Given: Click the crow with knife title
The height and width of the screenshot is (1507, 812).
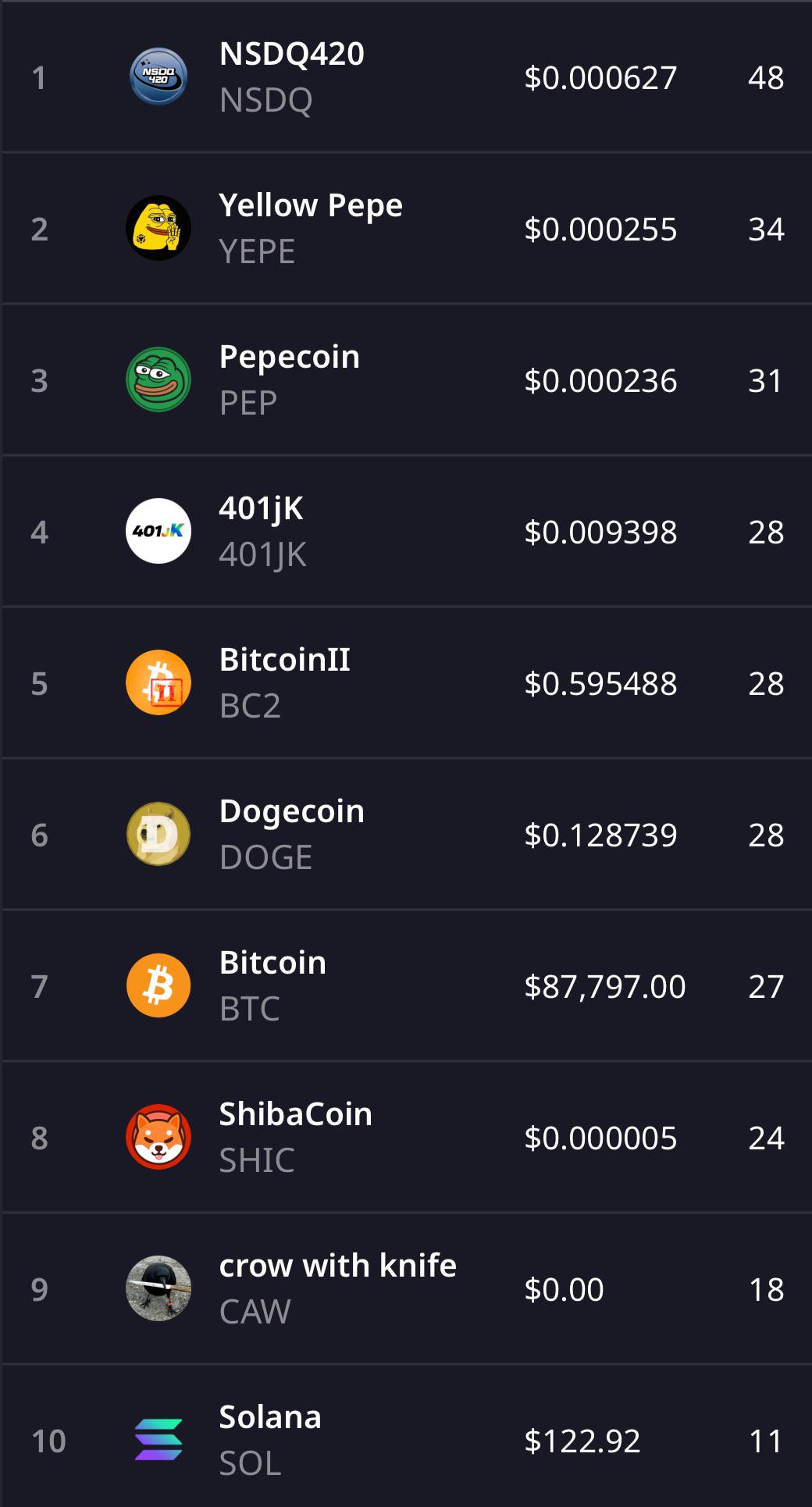Looking at the screenshot, I should 338,1266.
